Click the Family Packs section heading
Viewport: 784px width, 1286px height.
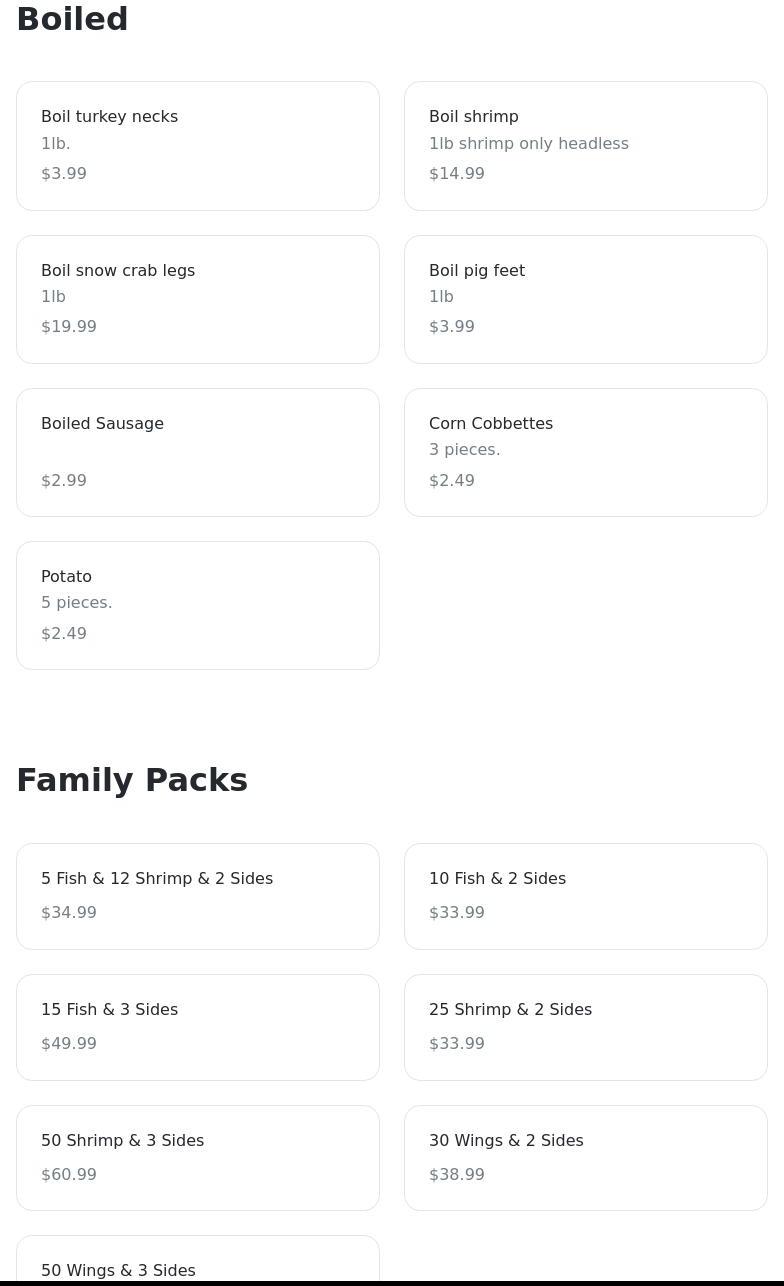[x=132, y=780]
